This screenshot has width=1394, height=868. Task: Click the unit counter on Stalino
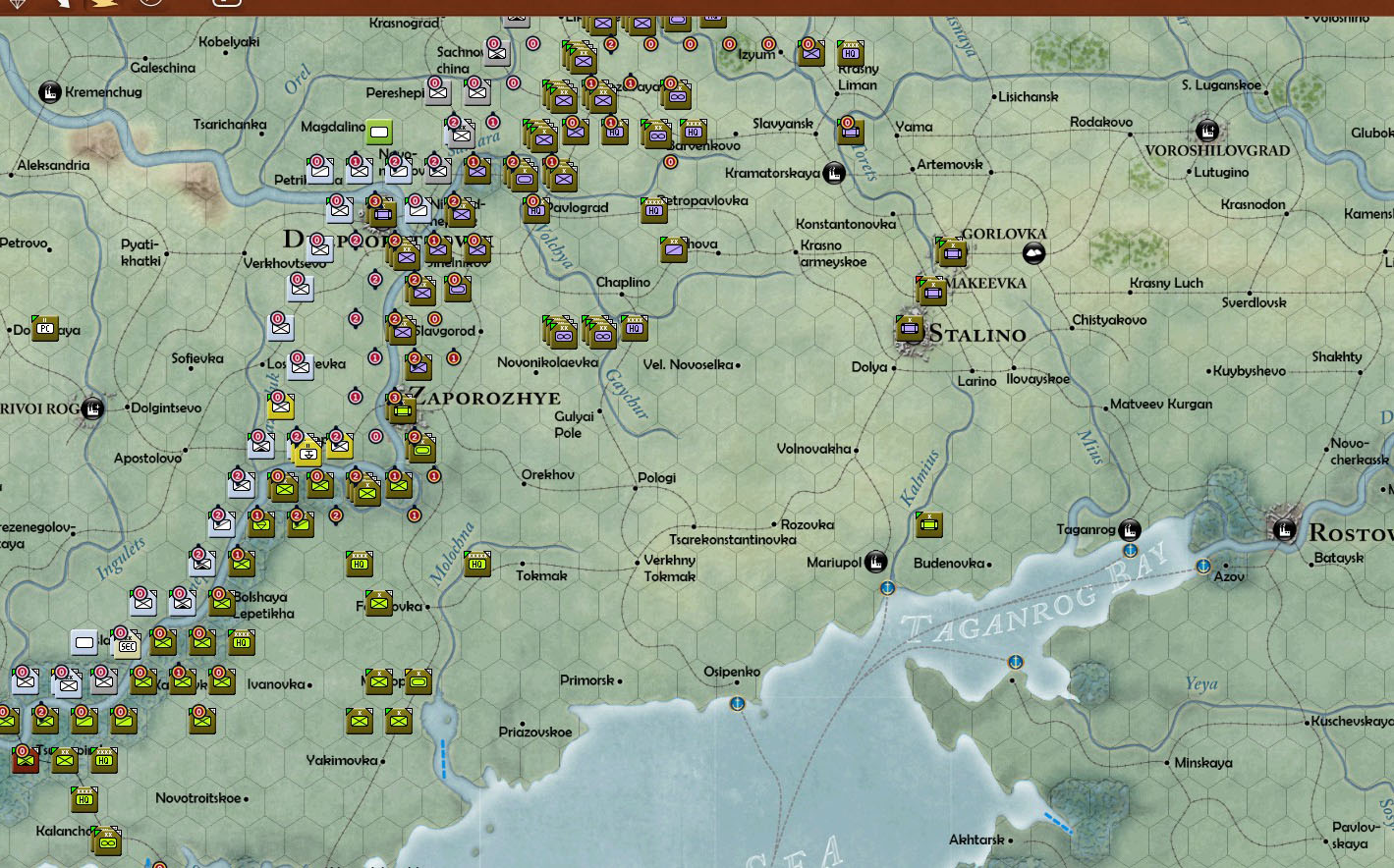tap(910, 329)
